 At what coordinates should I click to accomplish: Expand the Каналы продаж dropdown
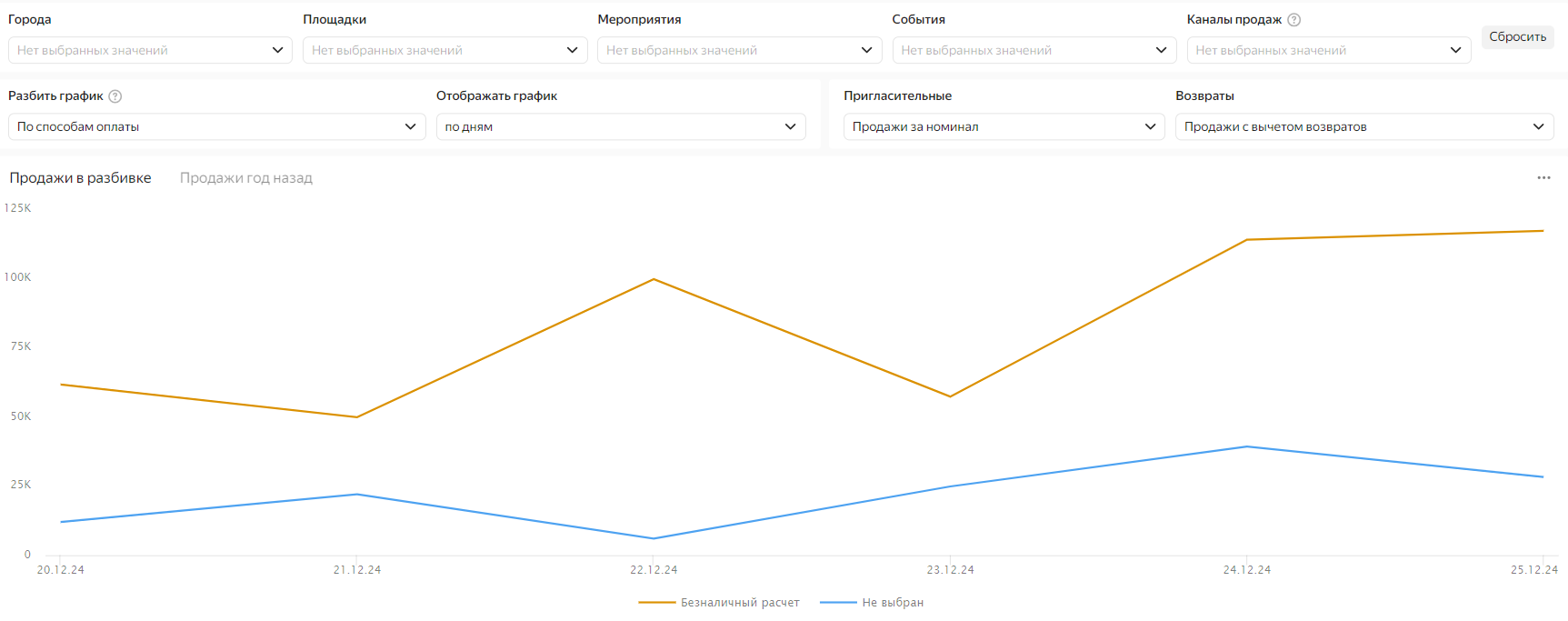coord(1328,50)
